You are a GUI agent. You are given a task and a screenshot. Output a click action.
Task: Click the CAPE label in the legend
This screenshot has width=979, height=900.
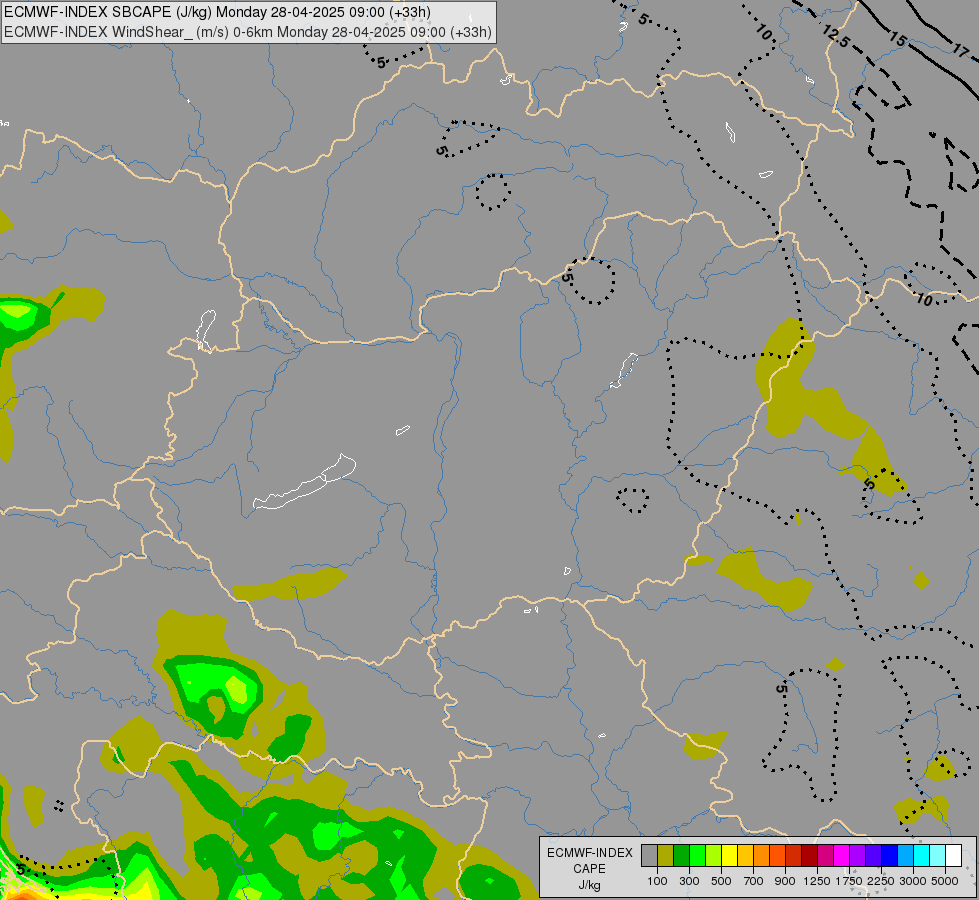589,869
